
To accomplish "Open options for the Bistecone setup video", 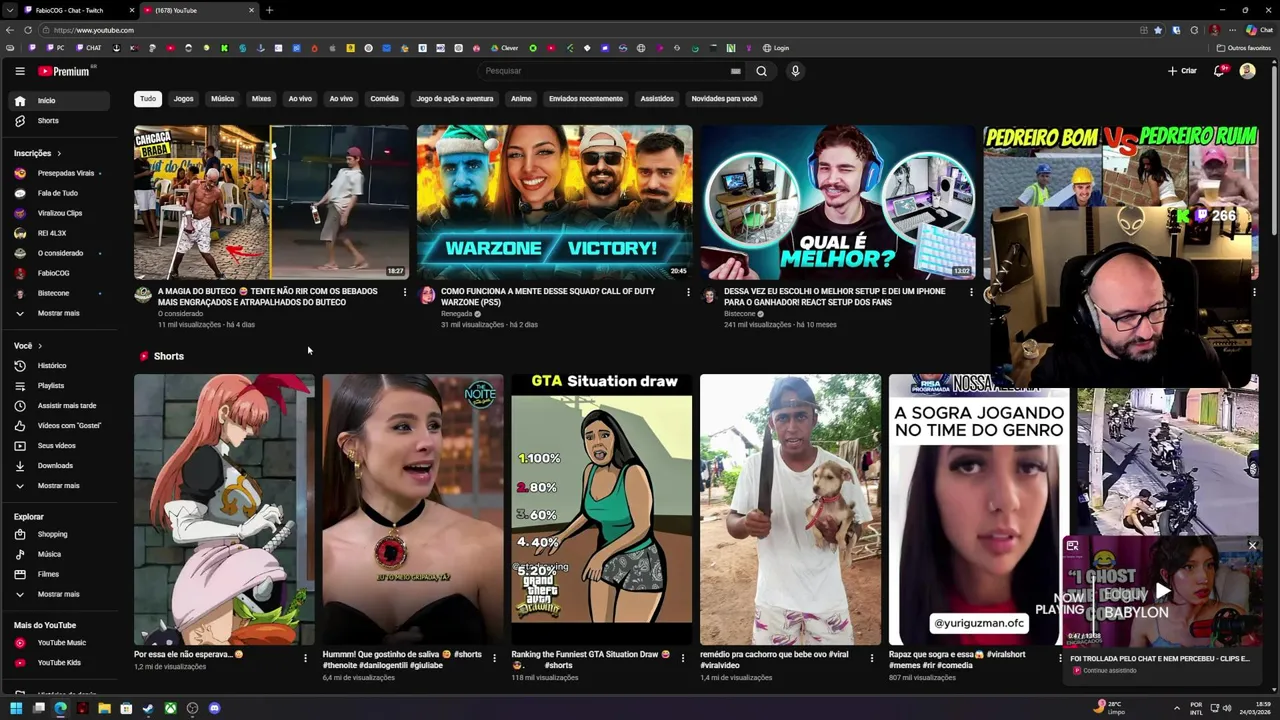I will pyautogui.click(x=971, y=292).
